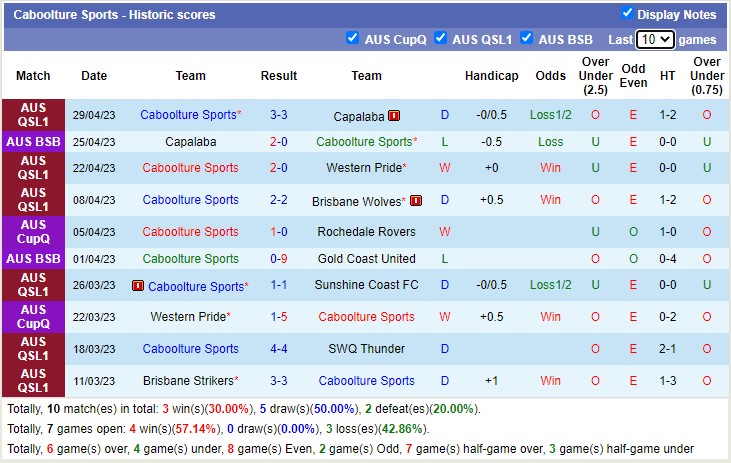Screen dimensions: 731x463
Task: Click red card icon next to Capalaba
Action: click(x=394, y=115)
